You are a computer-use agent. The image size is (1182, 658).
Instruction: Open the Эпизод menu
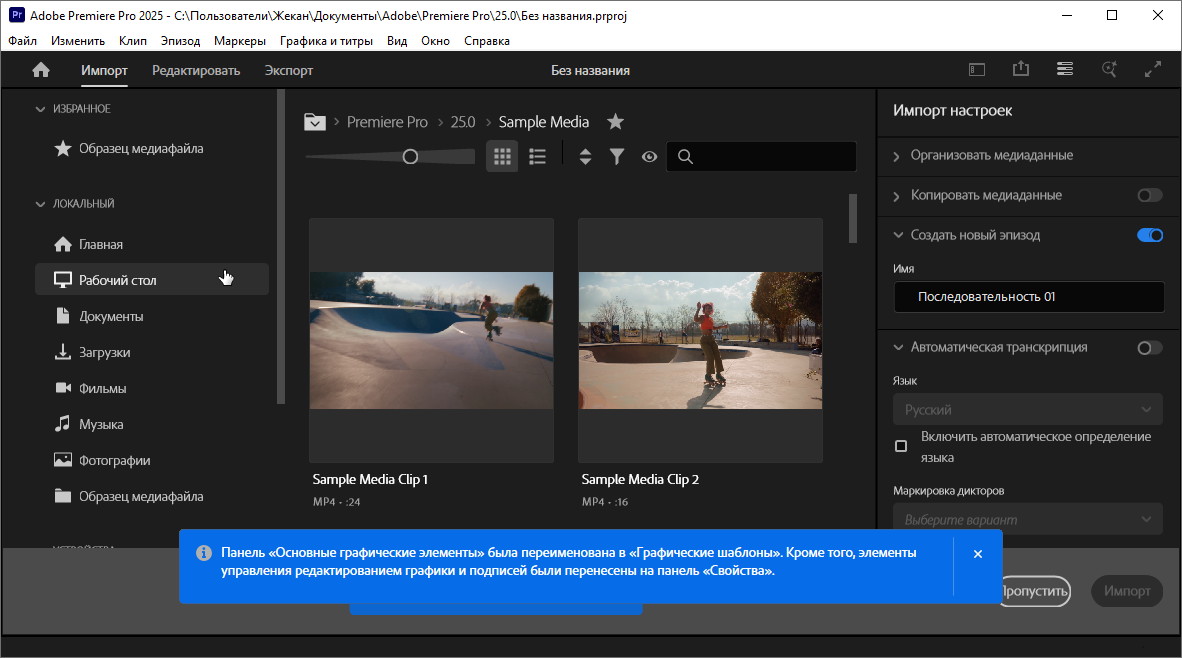coord(180,41)
